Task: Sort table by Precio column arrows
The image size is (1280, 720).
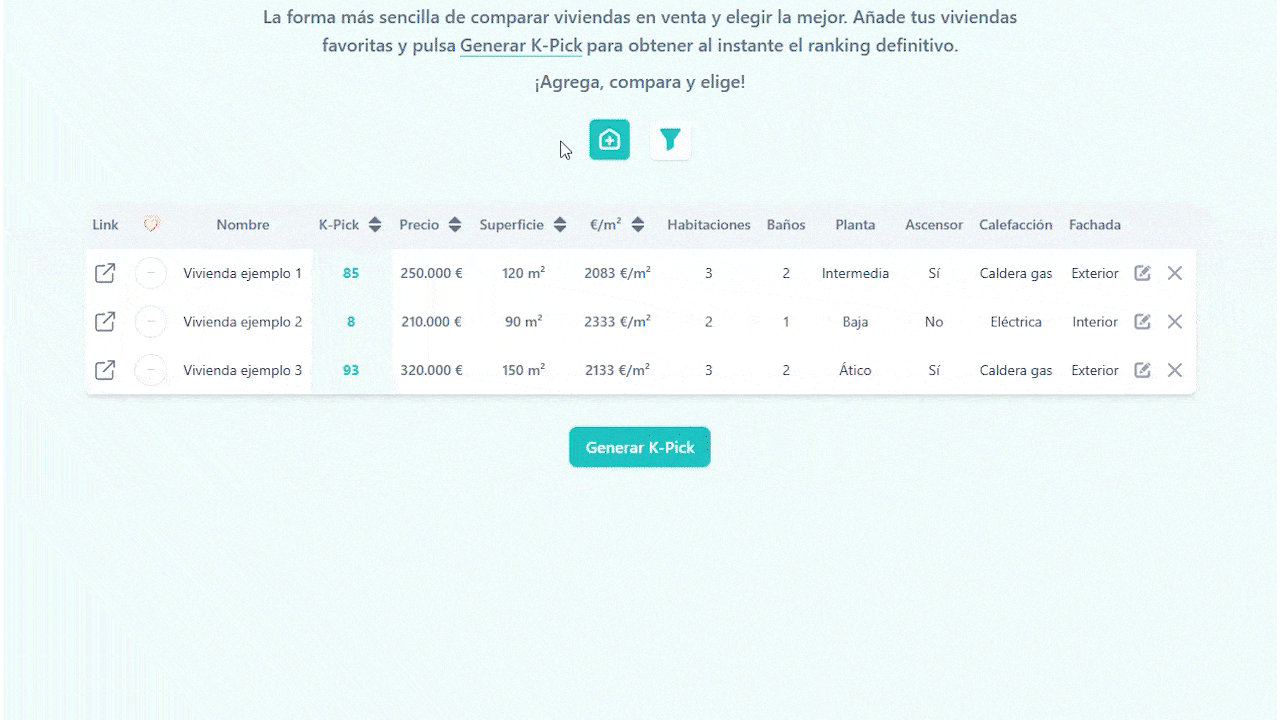Action: (x=455, y=225)
